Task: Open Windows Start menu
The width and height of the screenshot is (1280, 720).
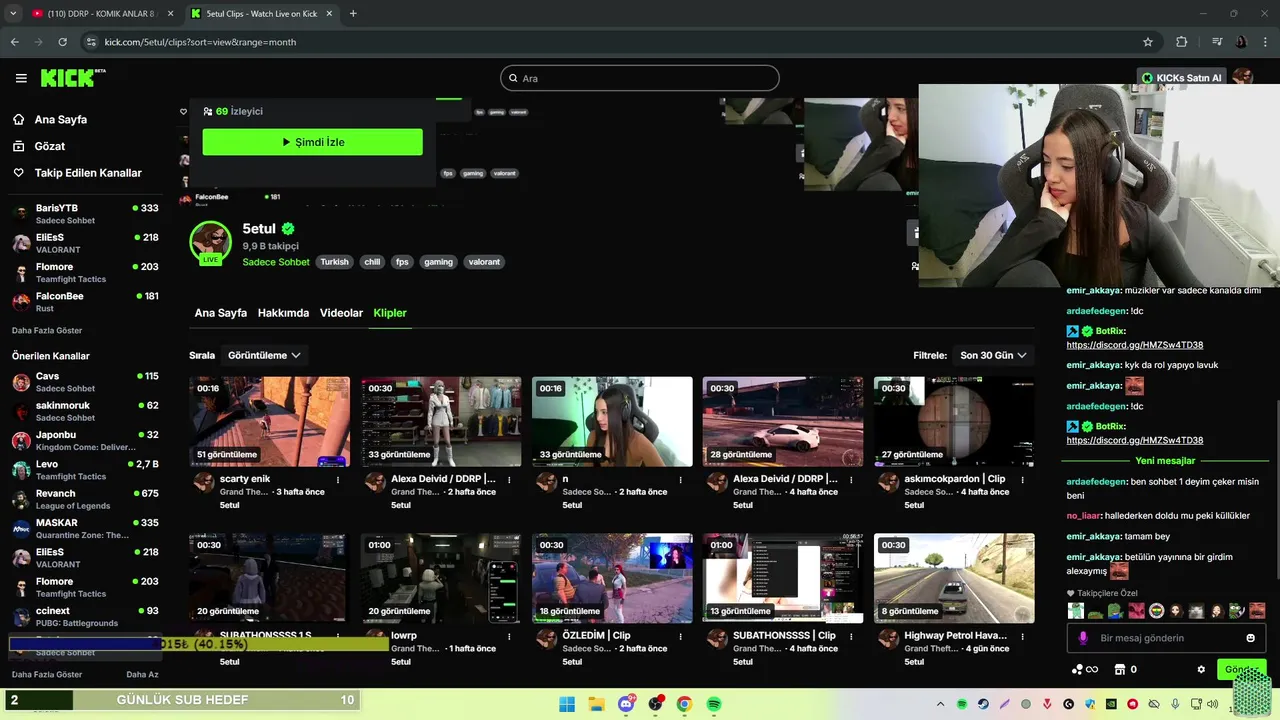Action: coord(567,704)
